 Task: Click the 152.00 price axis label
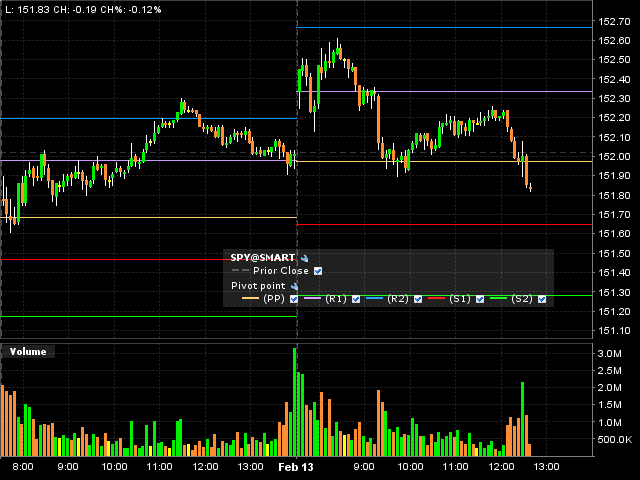[614, 157]
